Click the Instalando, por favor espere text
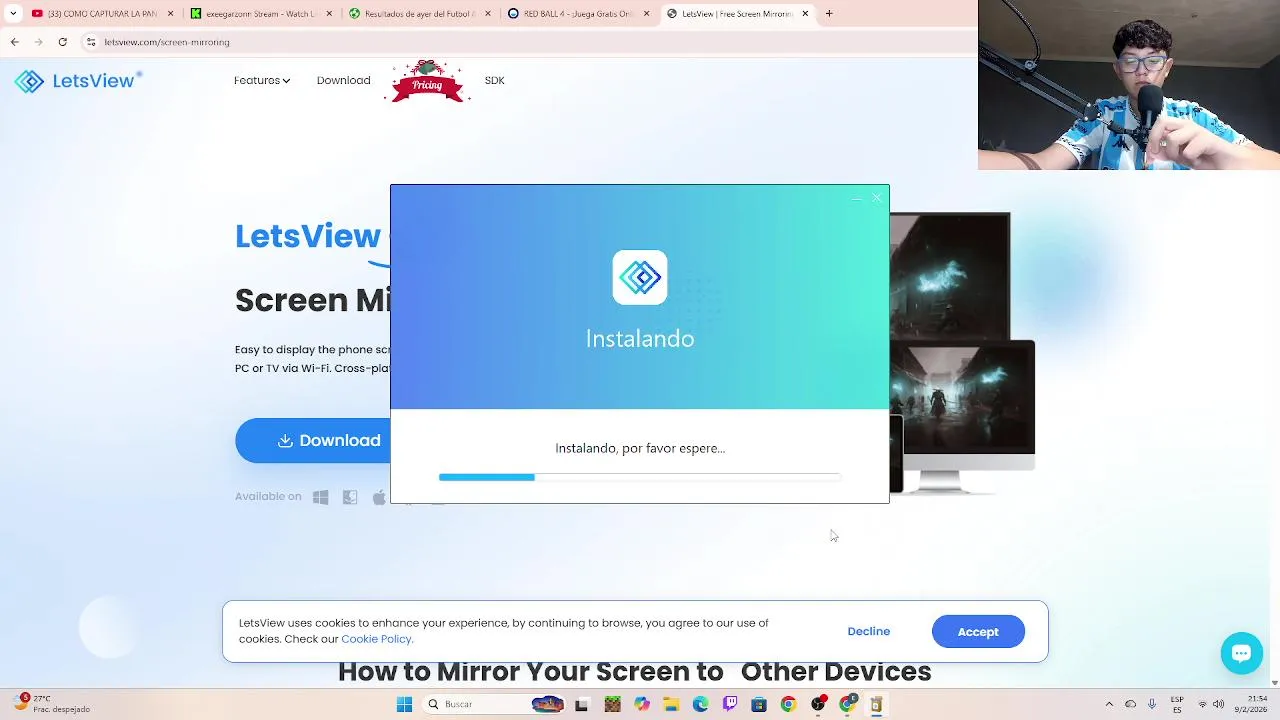 pos(640,448)
